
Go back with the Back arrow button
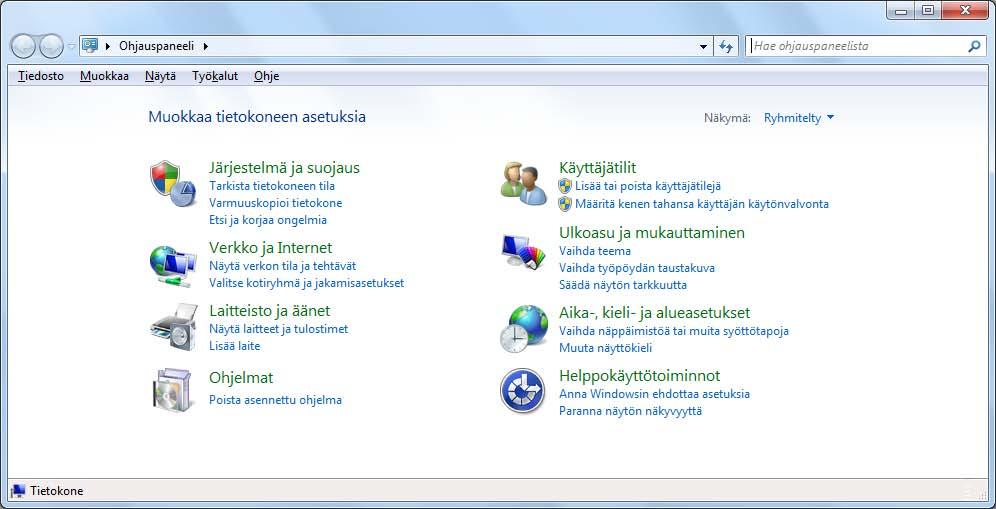coord(23,46)
